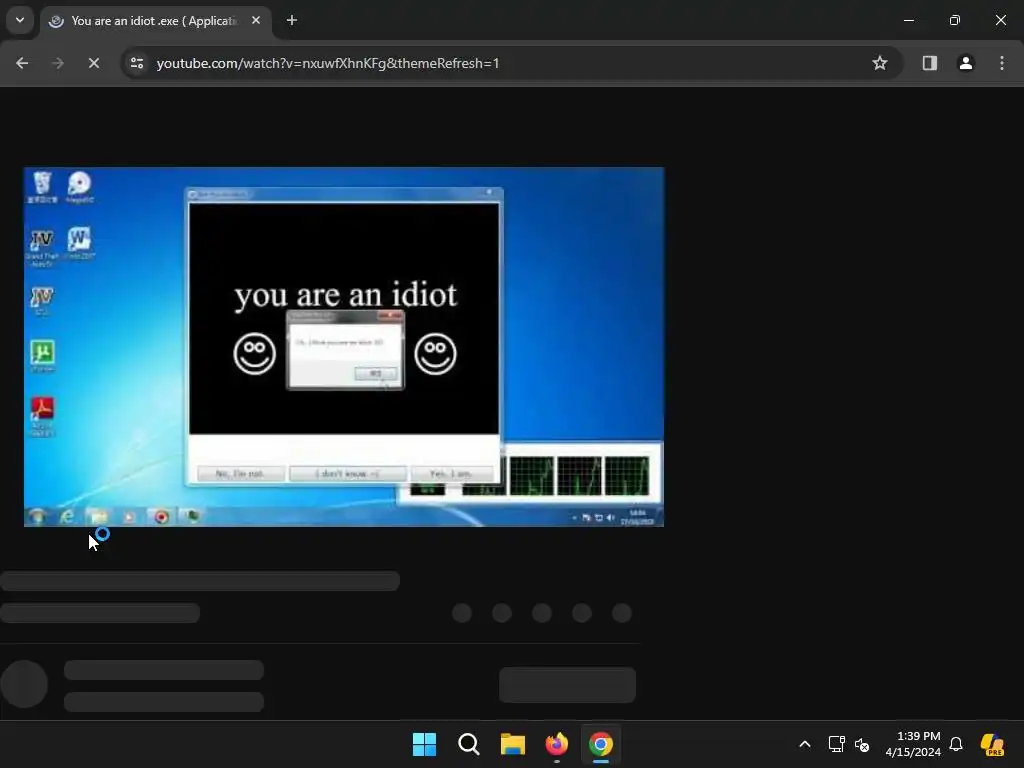Open network status tray icon
1024x768 pixels.
pos(837,744)
